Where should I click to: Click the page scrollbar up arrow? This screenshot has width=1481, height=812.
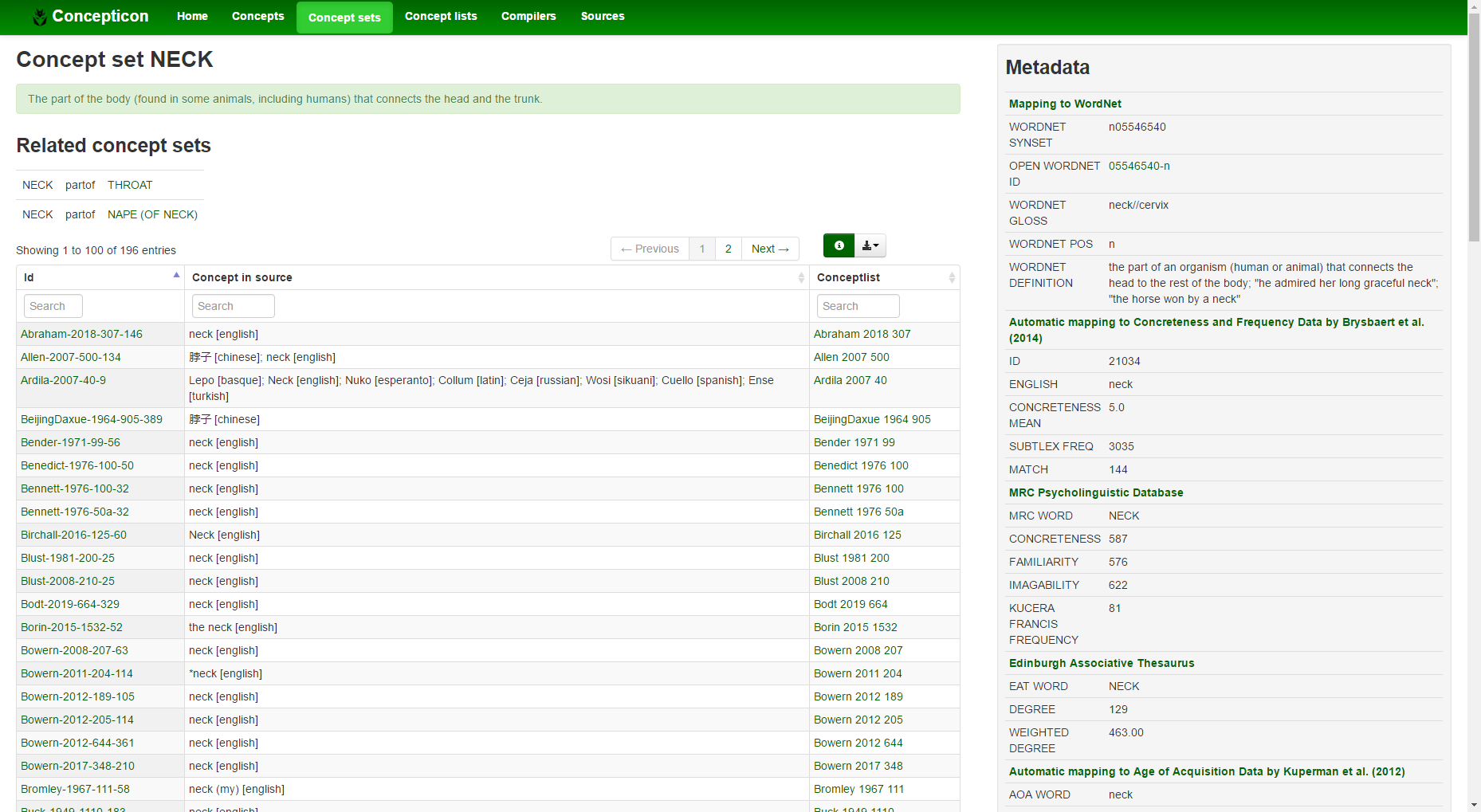(1474, 6)
